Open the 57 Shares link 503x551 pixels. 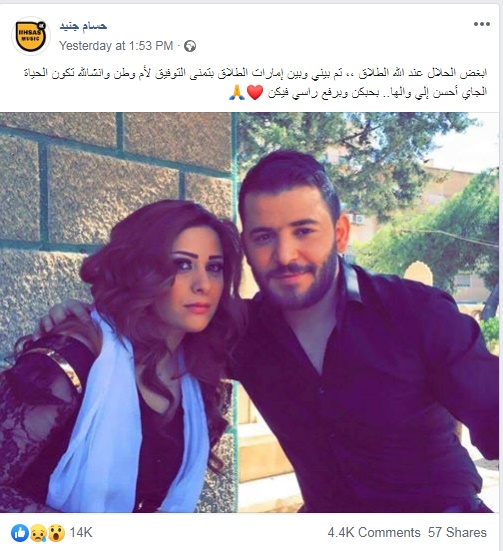click(457, 533)
